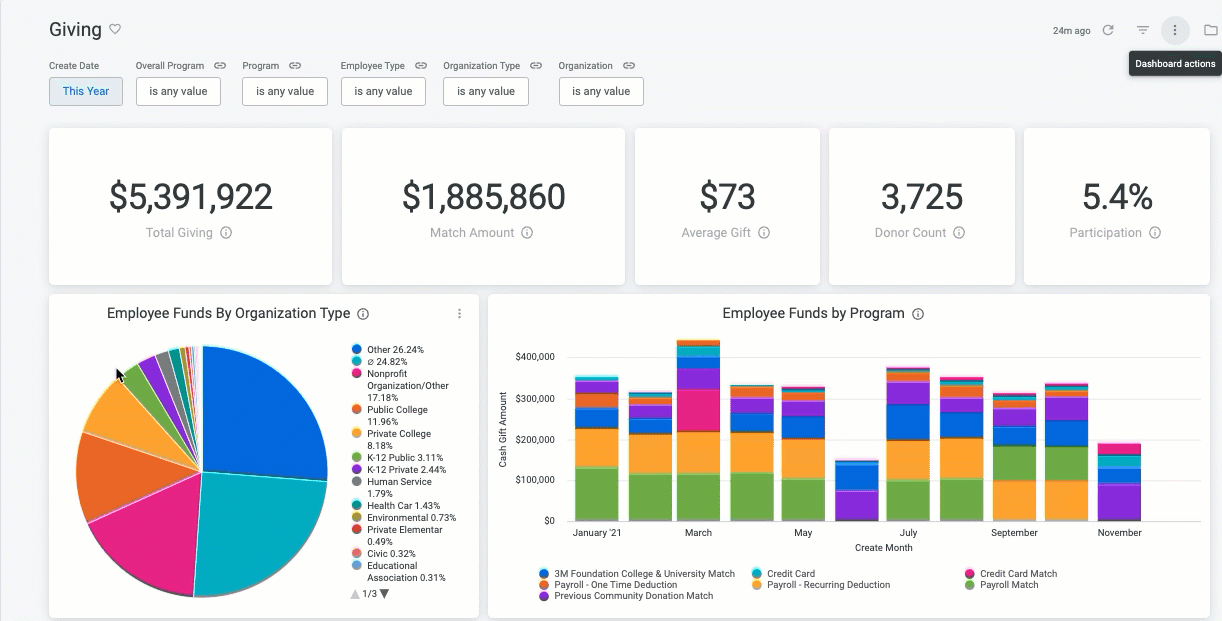Click link icon beside Employee Type filter

coord(421,66)
